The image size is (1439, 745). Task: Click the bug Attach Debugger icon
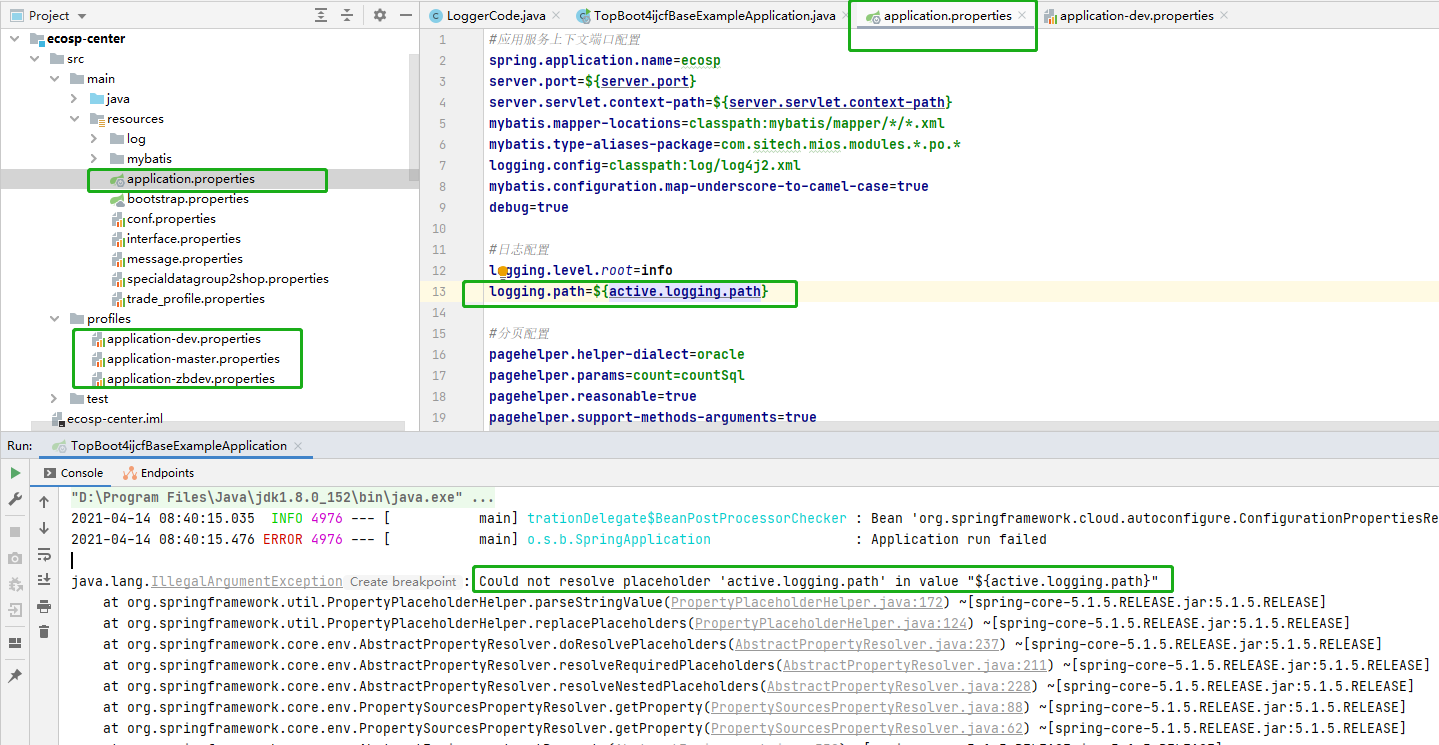pos(15,584)
